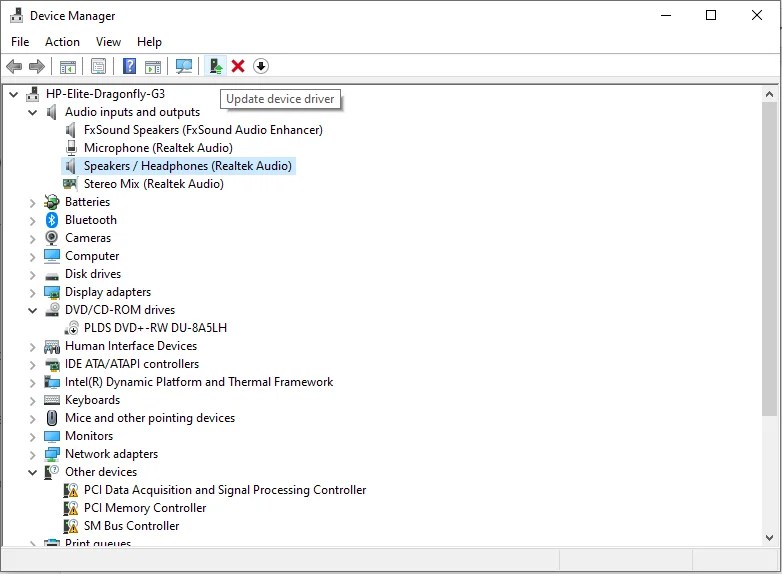782x574 pixels.
Task: Click the Human Interface Devices icon
Action: coord(52,346)
